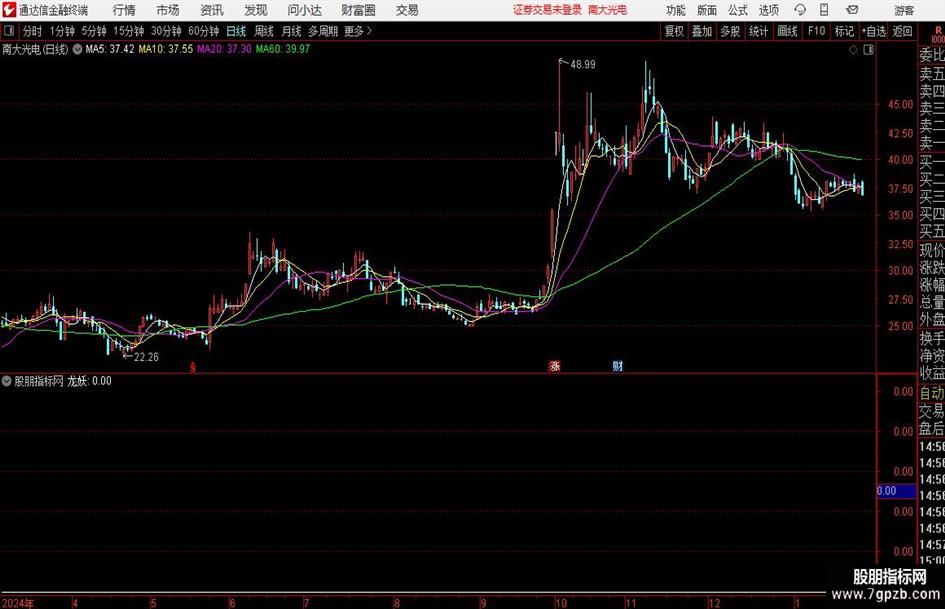This screenshot has width=945, height=609.
Task: Switch to 周线 weekly period
Action: (263, 31)
